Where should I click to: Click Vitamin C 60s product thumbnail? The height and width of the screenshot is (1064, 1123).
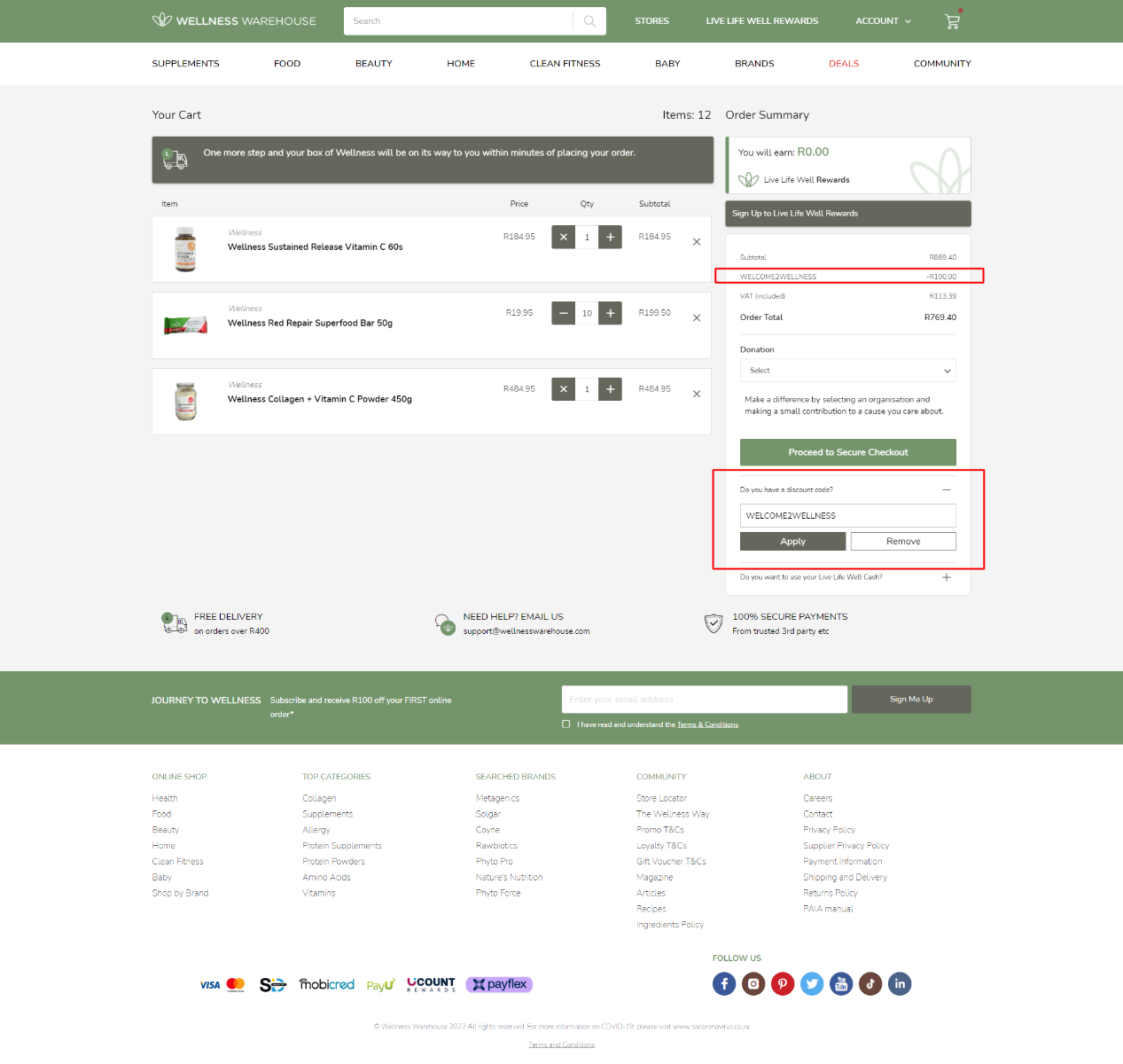coord(185,249)
